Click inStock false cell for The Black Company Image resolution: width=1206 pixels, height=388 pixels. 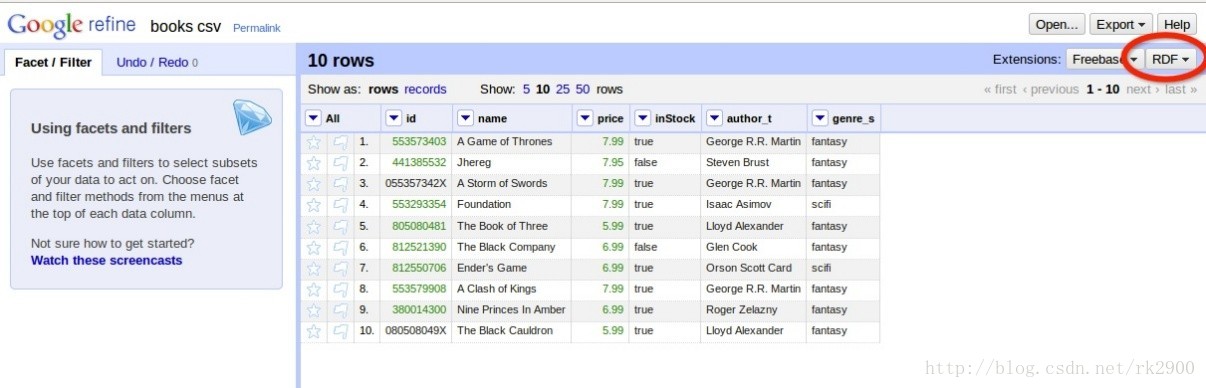646,247
